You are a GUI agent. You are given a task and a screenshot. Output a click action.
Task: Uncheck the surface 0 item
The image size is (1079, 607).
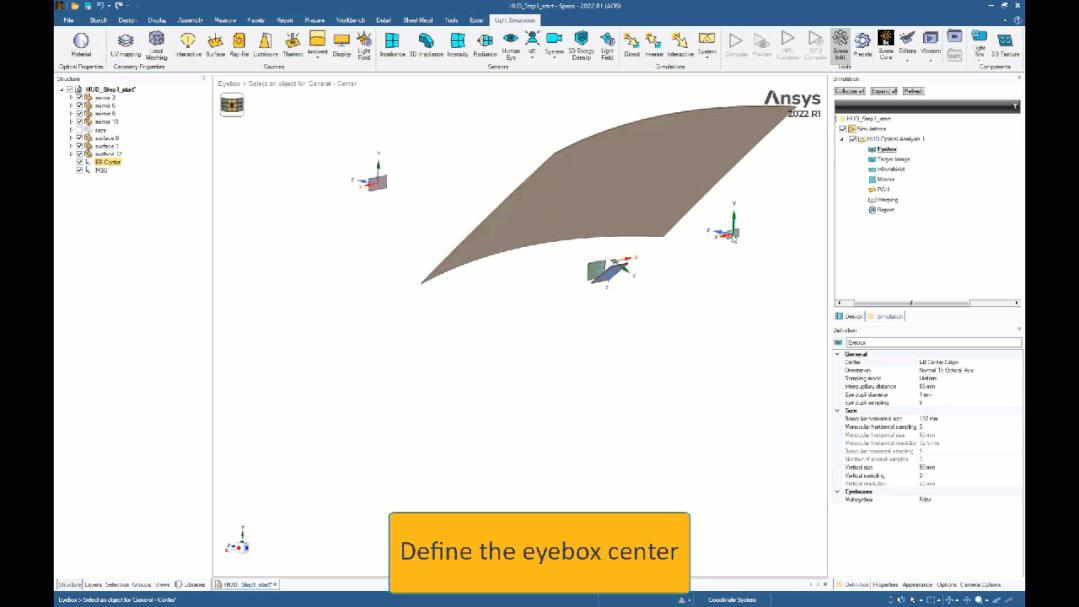click(79, 136)
